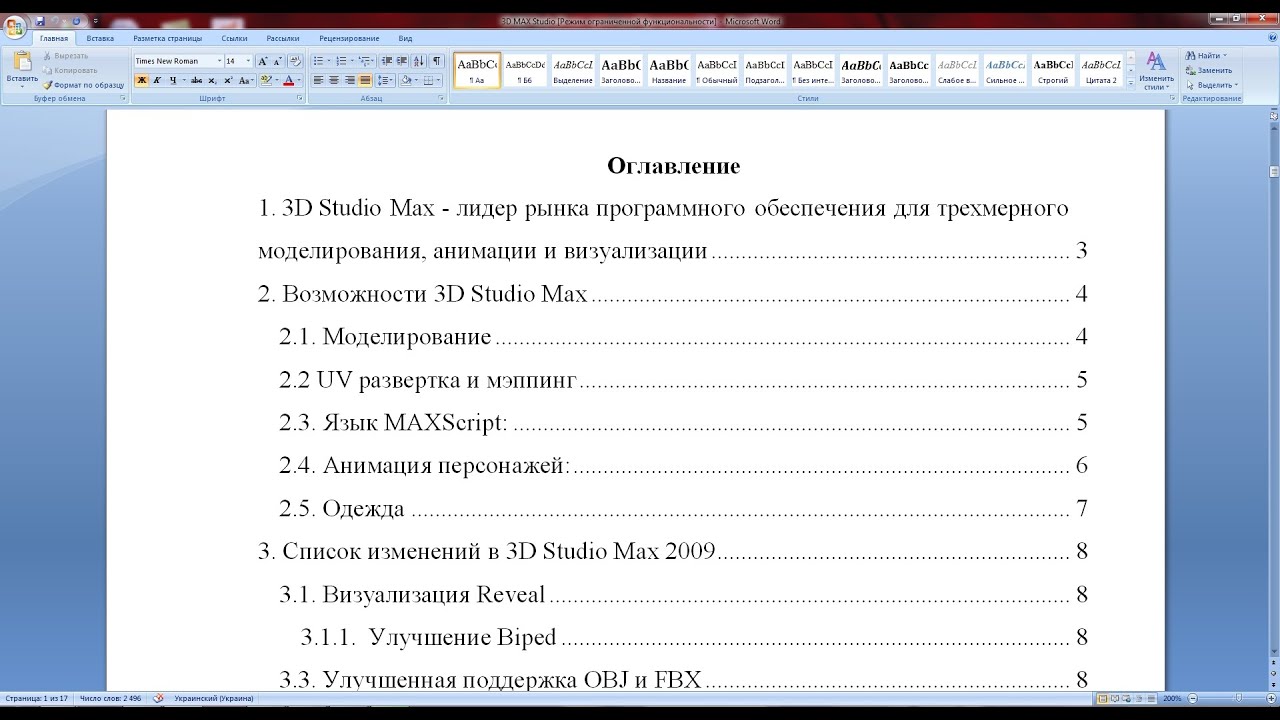This screenshot has height=720, width=1280.
Task: Save document from Quick Access Toolbar
Action: 40,20
